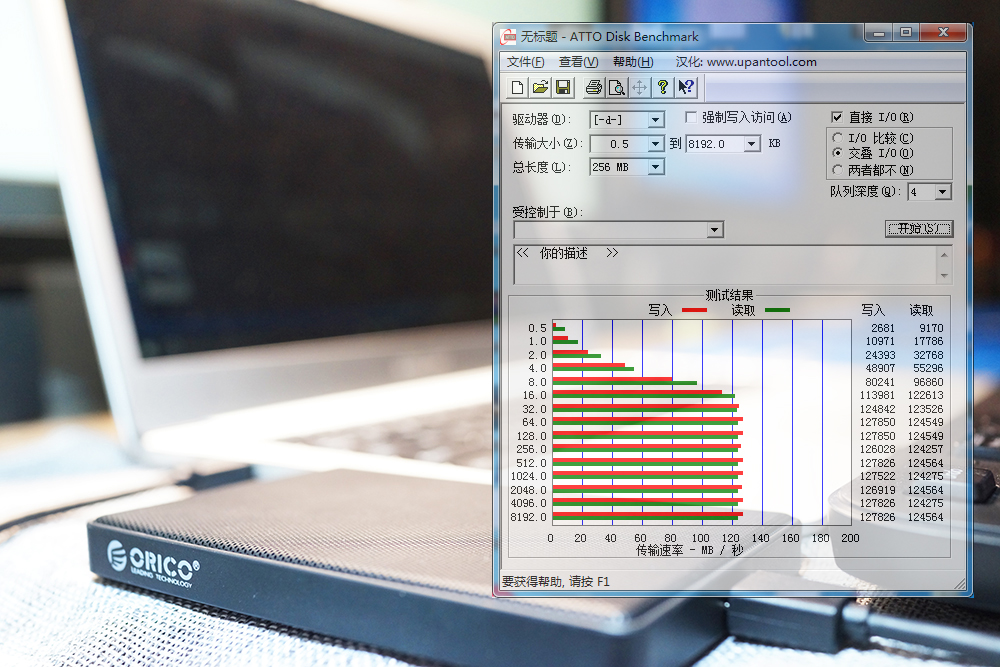Click the green 读取 legend swatch
Screen dimensions: 1000x667
coord(777,310)
